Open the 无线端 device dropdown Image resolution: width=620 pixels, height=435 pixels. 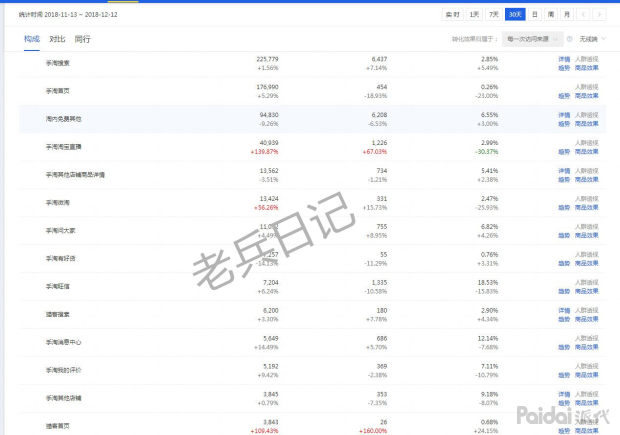592,39
